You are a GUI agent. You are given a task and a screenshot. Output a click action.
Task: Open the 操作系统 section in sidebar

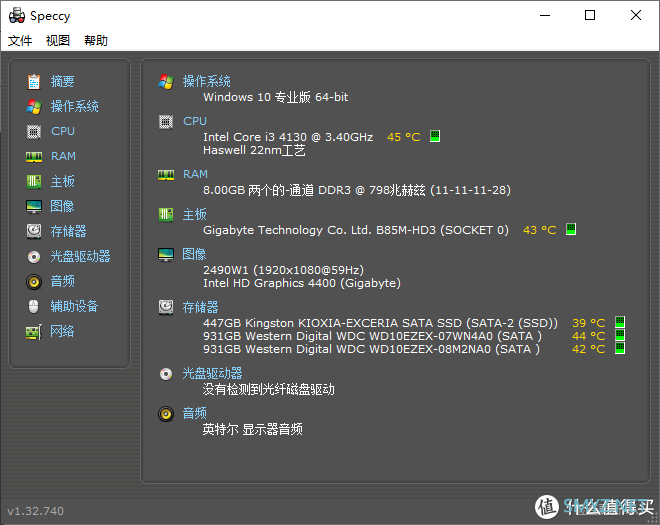[75, 106]
